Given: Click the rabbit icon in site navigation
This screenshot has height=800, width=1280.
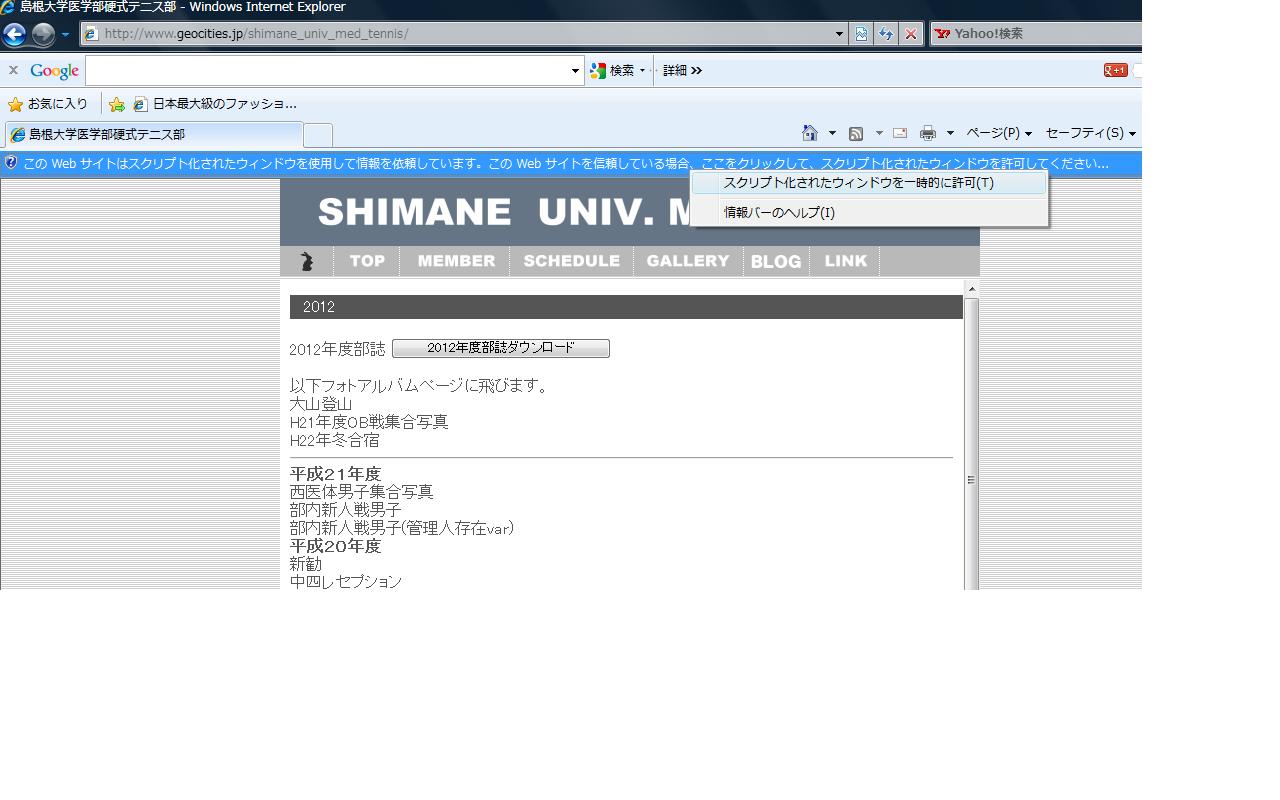Looking at the screenshot, I should 307,261.
